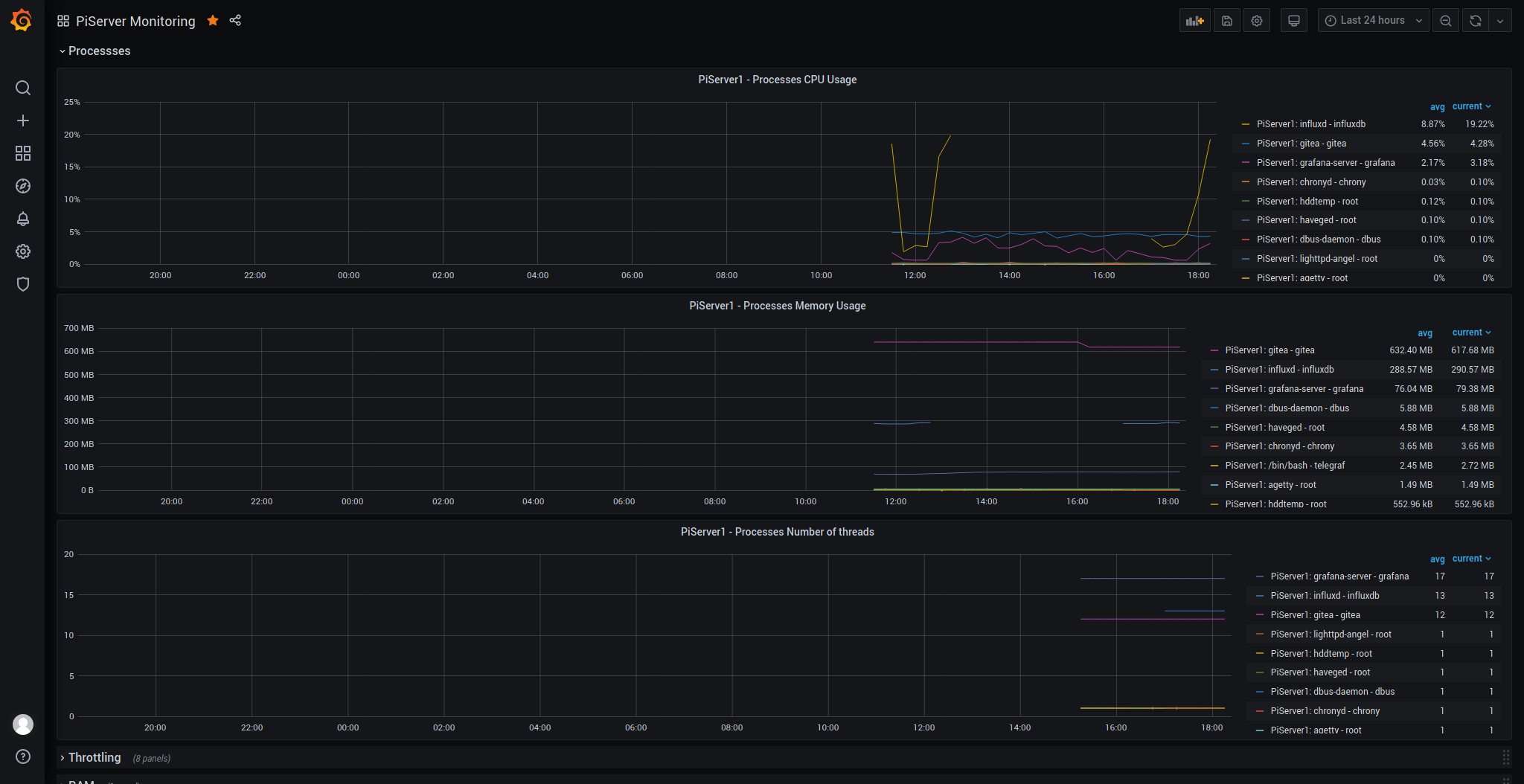Toggle grafana-server series in the CPU legend
This screenshot has width=1524, height=784.
(x=1326, y=163)
